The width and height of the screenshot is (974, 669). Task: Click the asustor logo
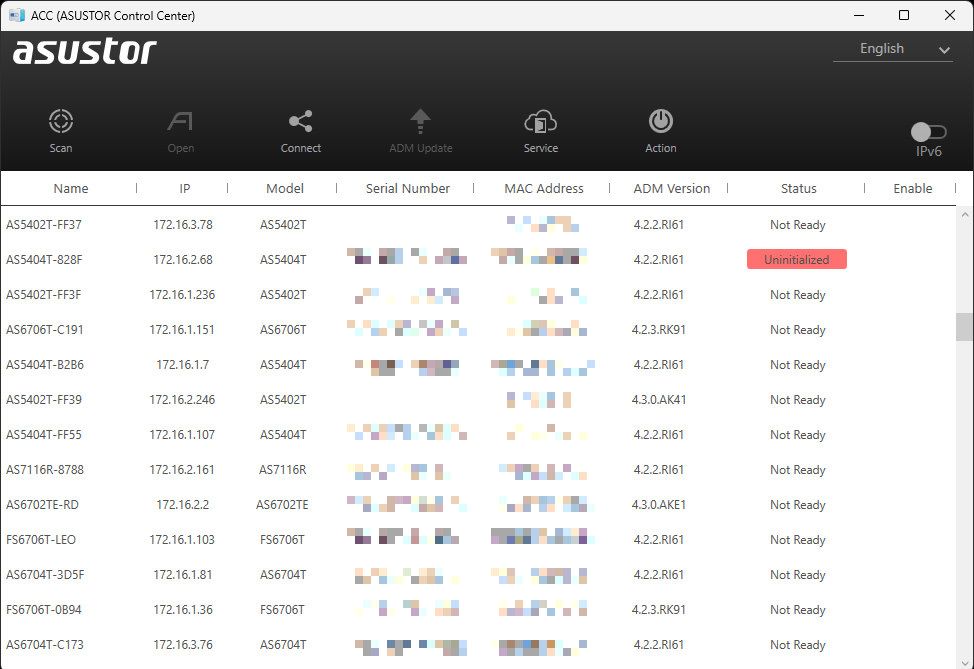85,51
